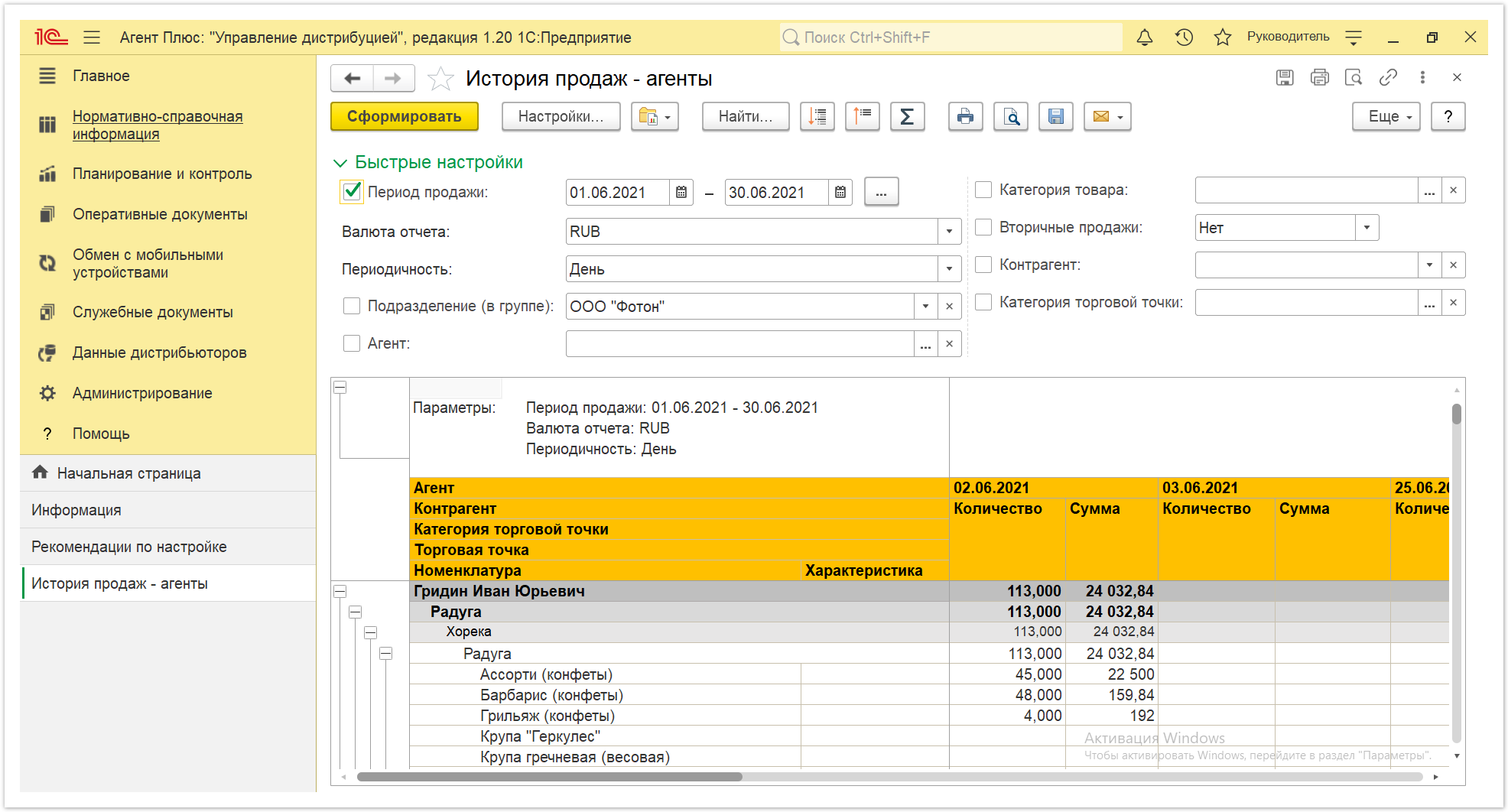Print the report with printer button
Viewport: 1508px width, 812px height.
(966, 117)
